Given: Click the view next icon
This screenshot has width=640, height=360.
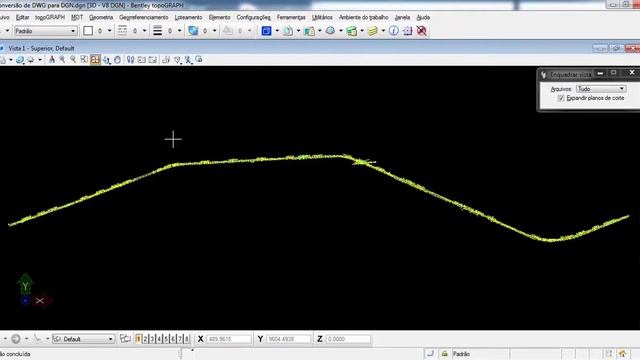Looking at the screenshot, I should [x=153, y=60].
